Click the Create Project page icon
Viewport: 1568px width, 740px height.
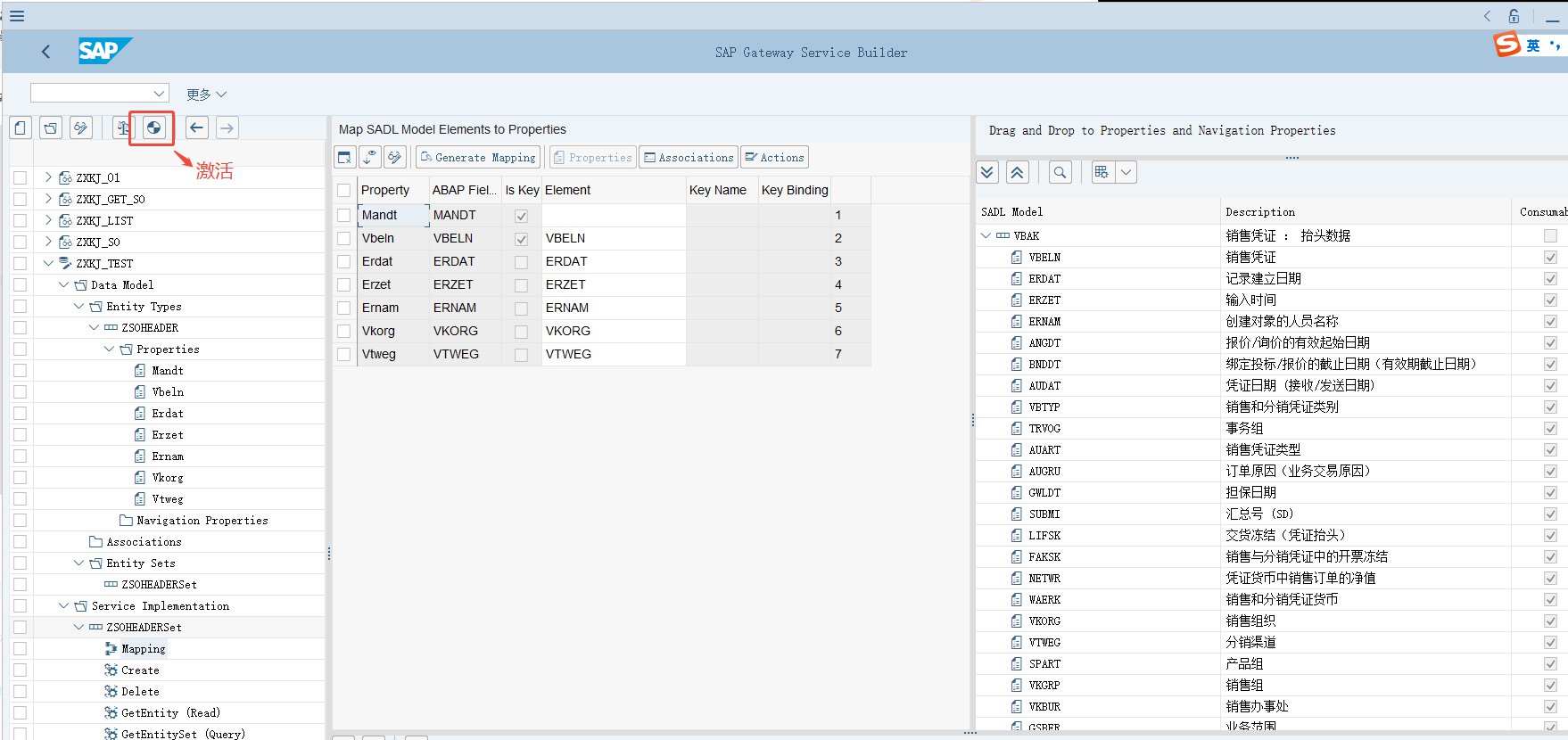(x=21, y=127)
